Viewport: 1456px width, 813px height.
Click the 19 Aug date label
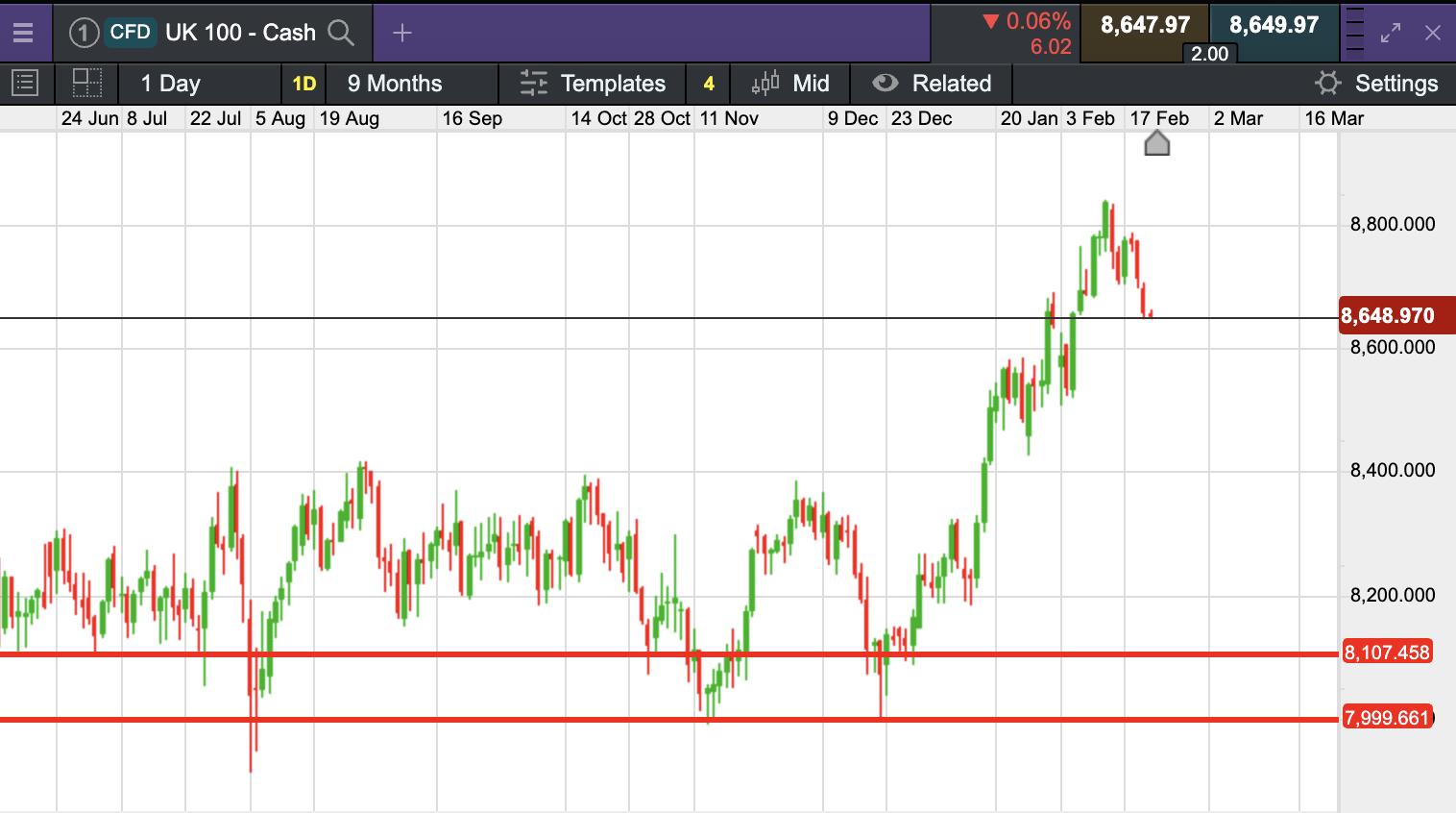(350, 118)
